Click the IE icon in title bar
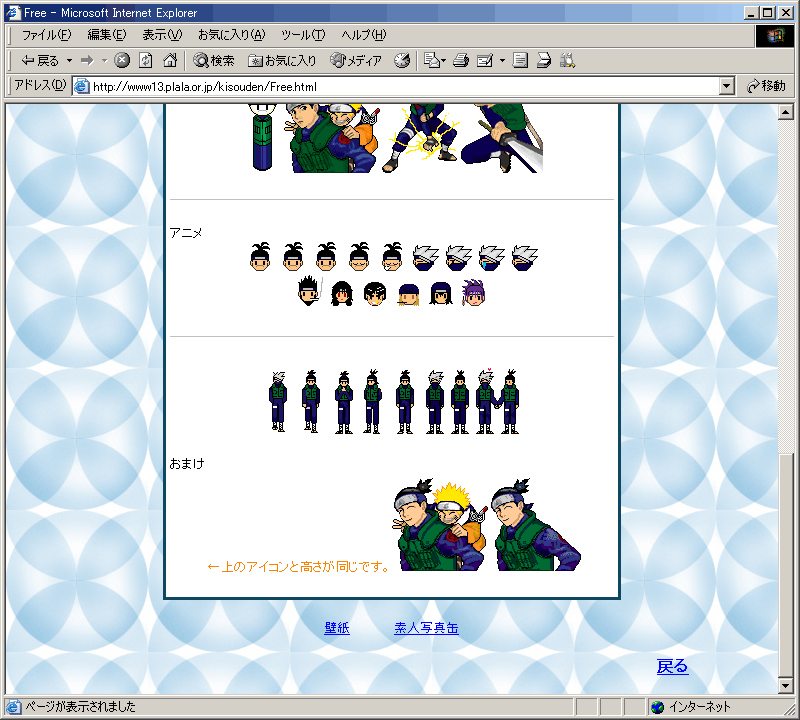The image size is (800, 720). [13, 12]
